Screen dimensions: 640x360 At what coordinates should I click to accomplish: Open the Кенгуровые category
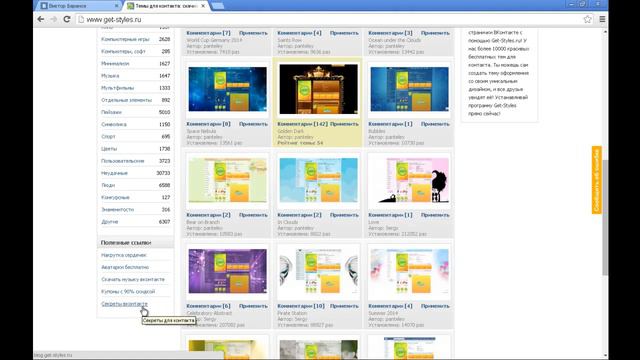tap(116, 198)
